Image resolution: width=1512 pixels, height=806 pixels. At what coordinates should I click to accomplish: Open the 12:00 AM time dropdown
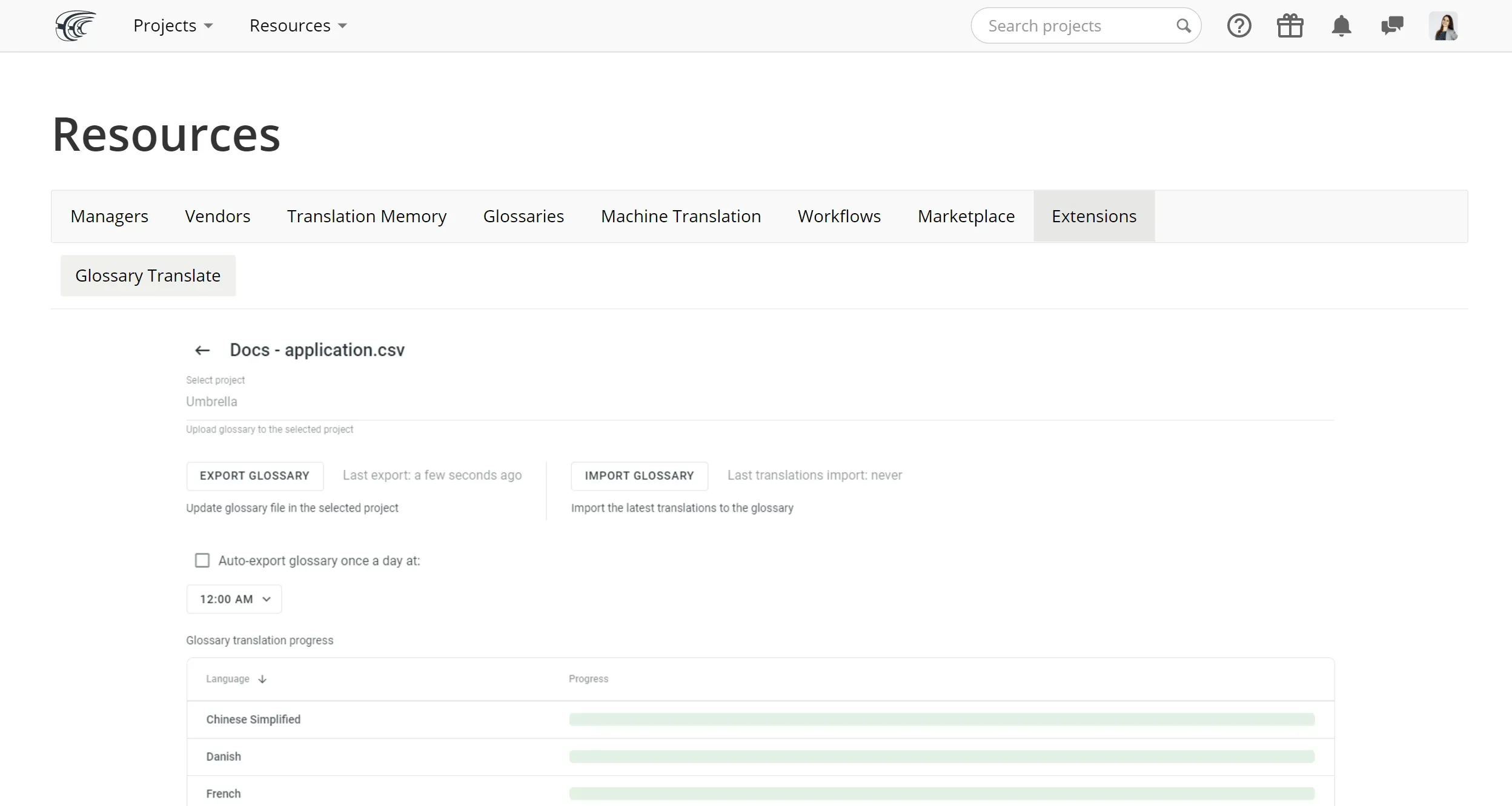[x=234, y=599]
